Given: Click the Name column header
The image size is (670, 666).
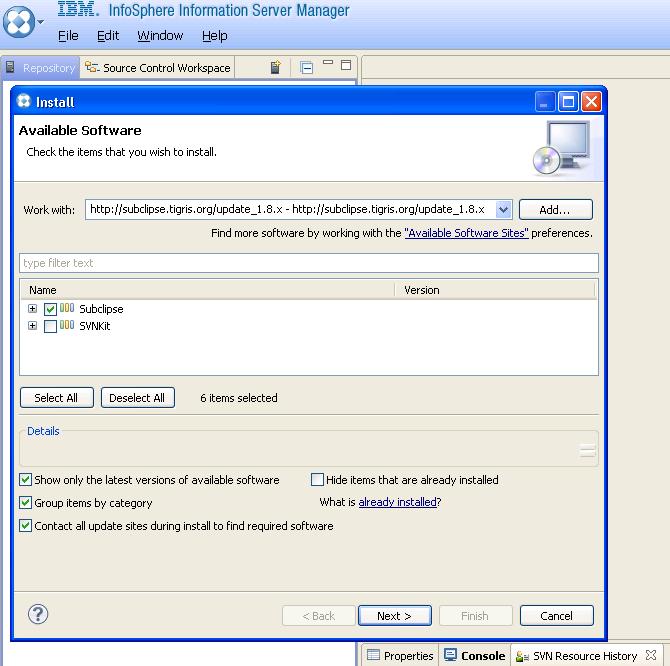Looking at the screenshot, I should pos(207,290).
